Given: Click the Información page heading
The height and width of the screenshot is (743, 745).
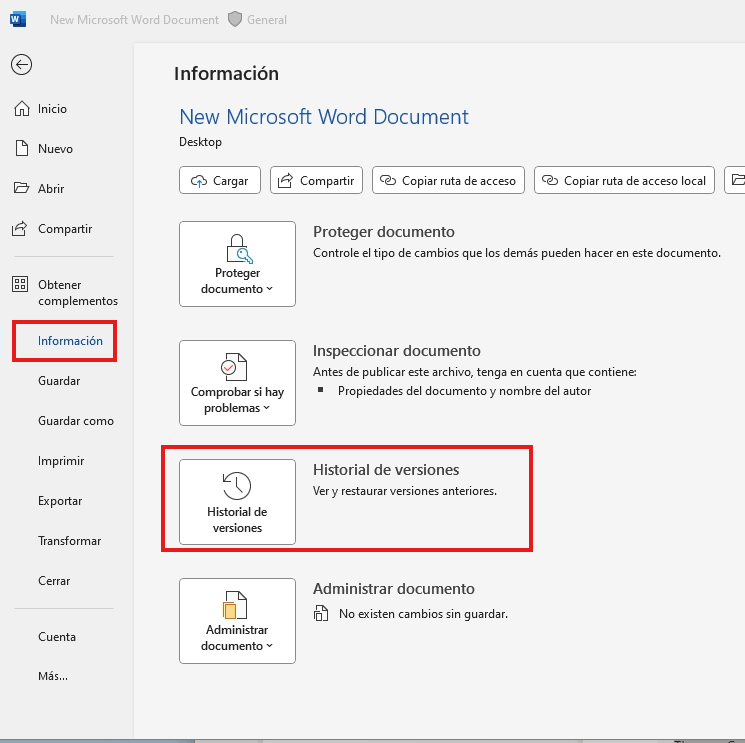Looking at the screenshot, I should click(226, 74).
